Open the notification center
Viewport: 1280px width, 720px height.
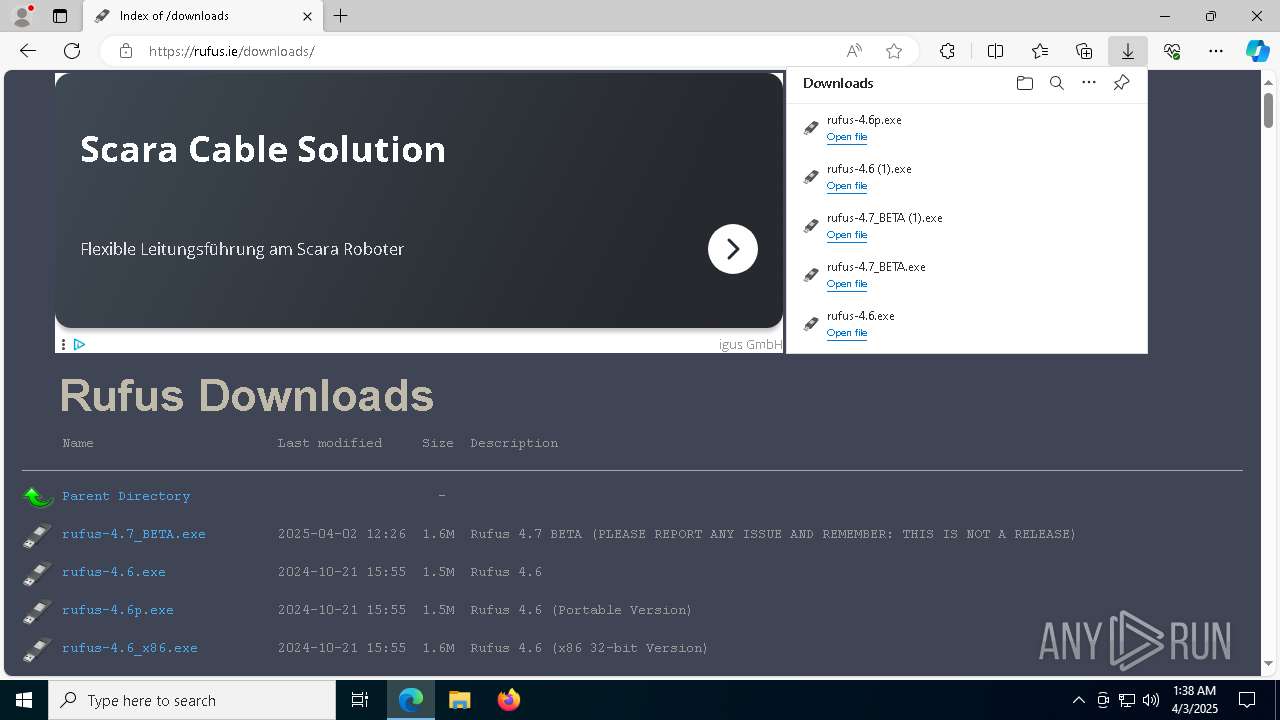pos(1247,700)
